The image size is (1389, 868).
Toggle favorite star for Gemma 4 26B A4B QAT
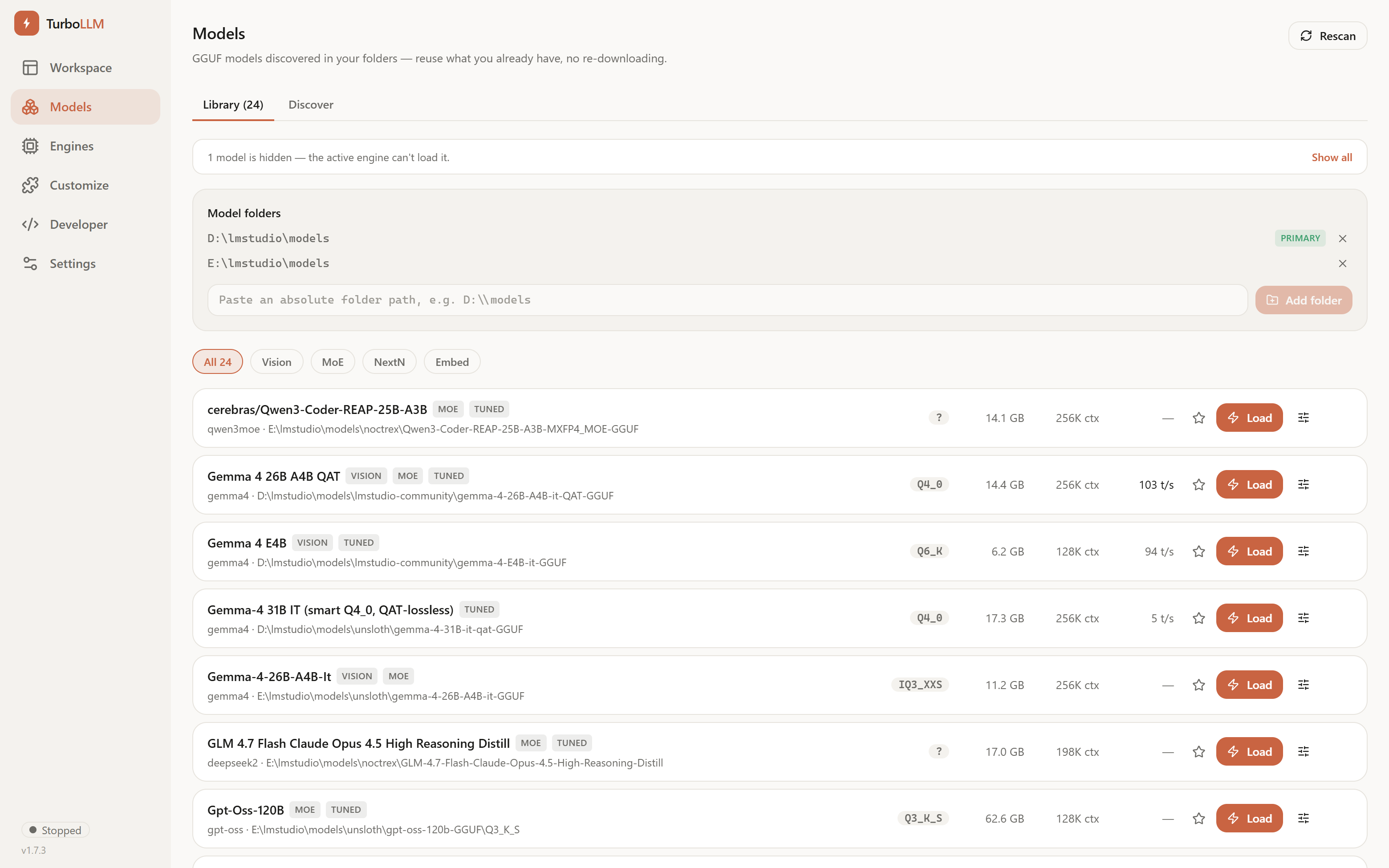[1198, 484]
